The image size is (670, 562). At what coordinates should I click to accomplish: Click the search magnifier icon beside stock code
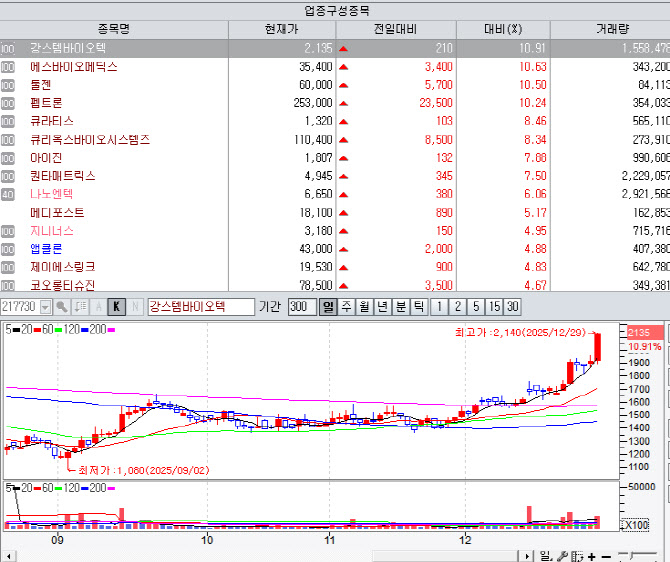62,307
